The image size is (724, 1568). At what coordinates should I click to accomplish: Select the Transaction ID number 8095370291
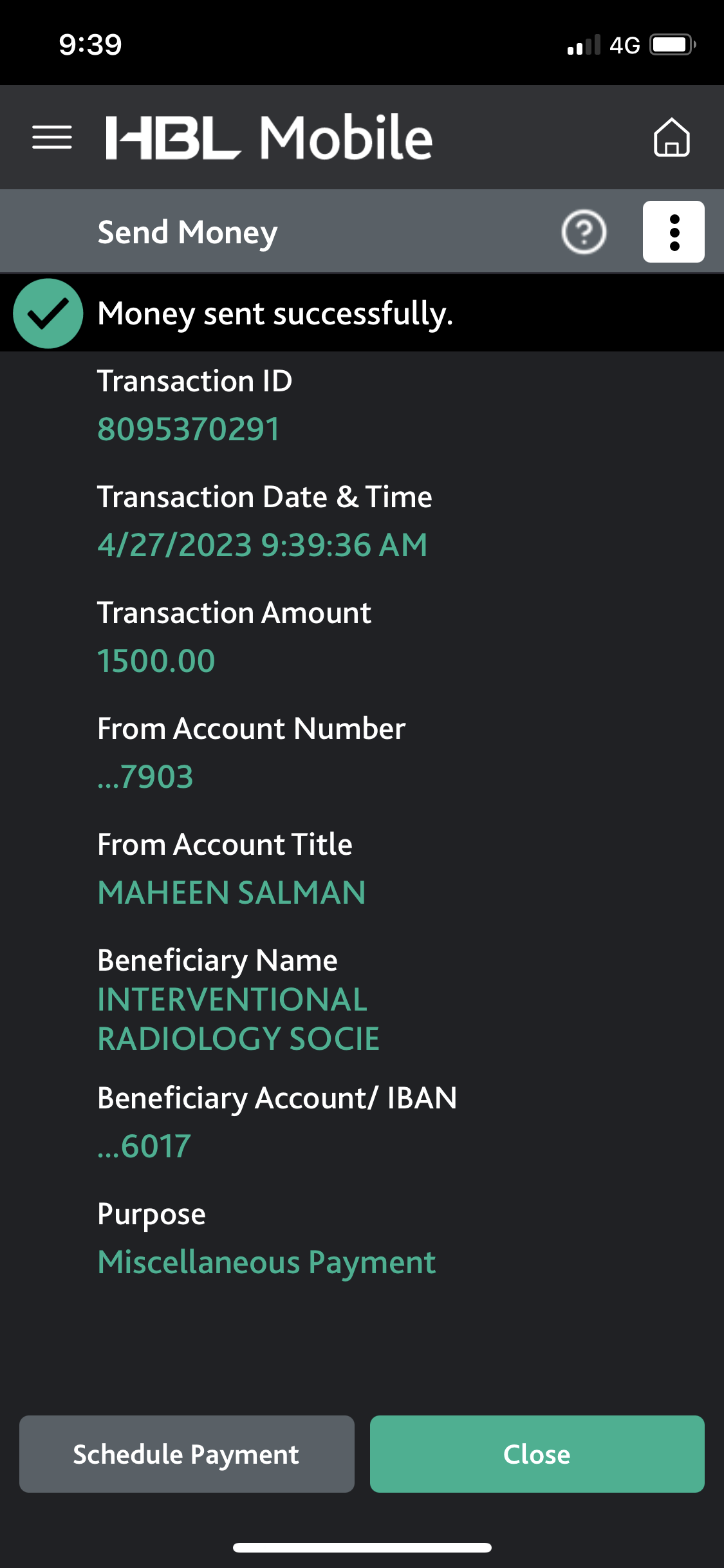click(x=189, y=429)
